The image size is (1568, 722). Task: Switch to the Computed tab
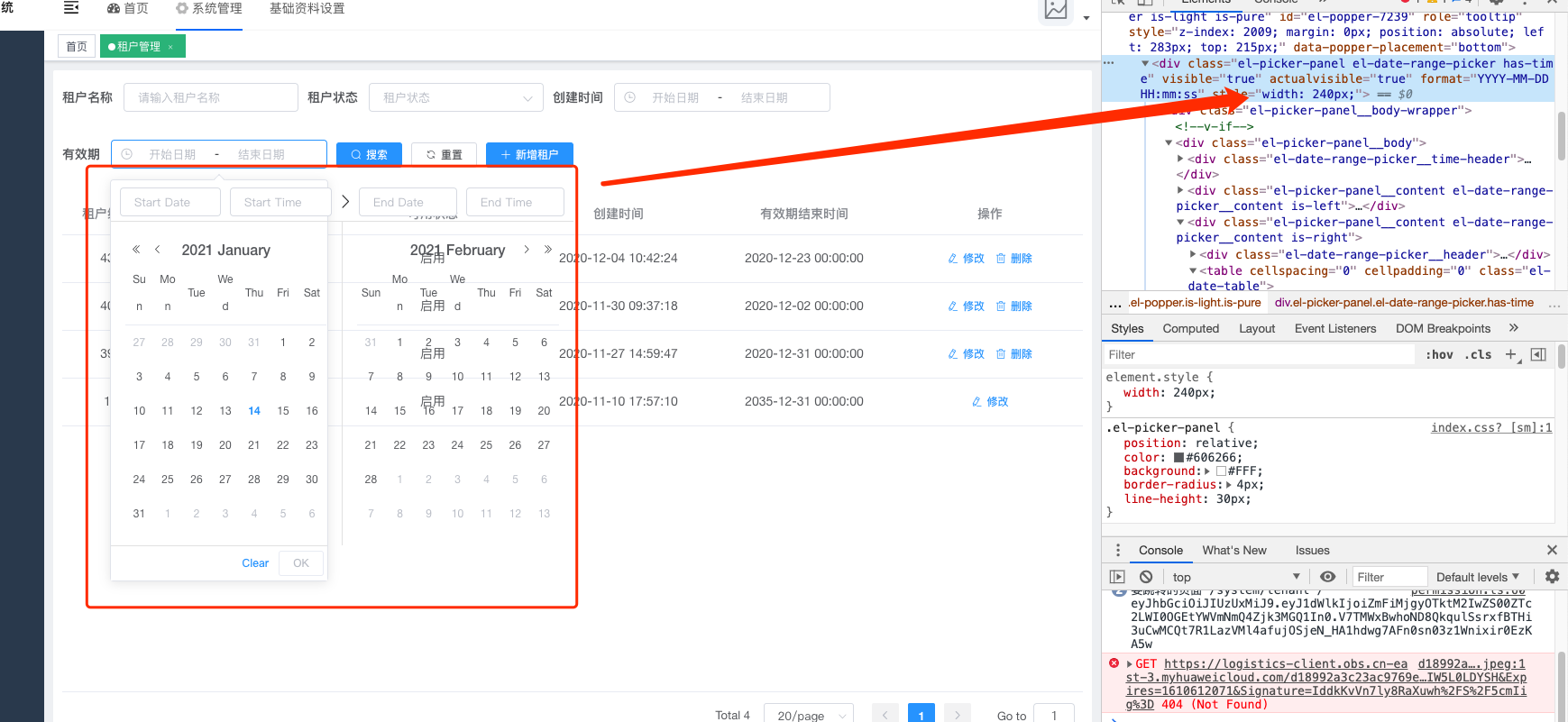(x=1190, y=328)
